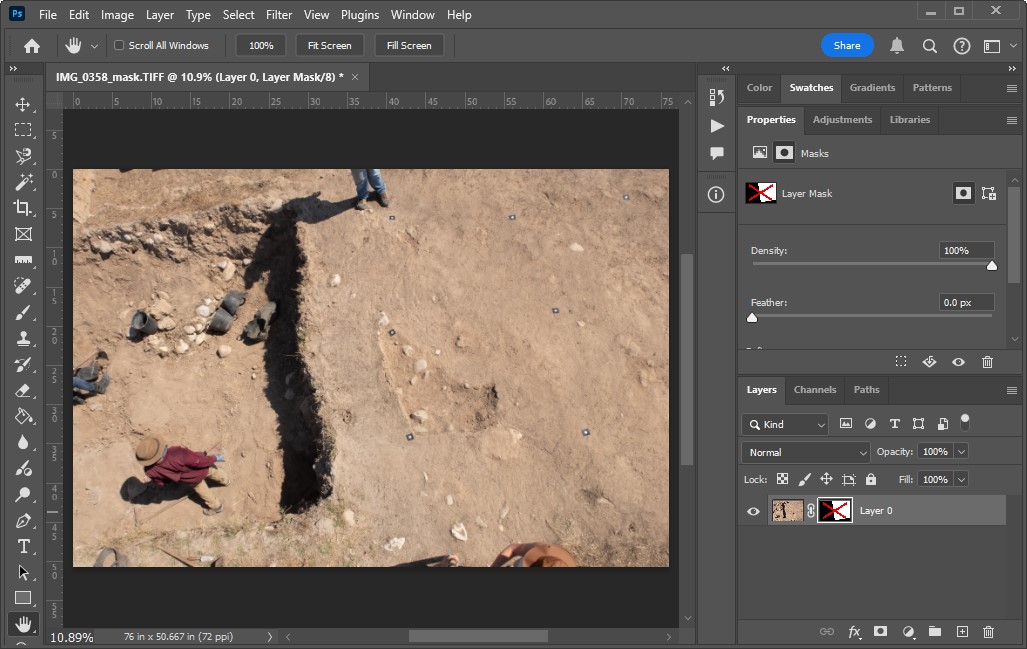Toggle lock all on the layer
The image size is (1027, 649).
pos(870,480)
